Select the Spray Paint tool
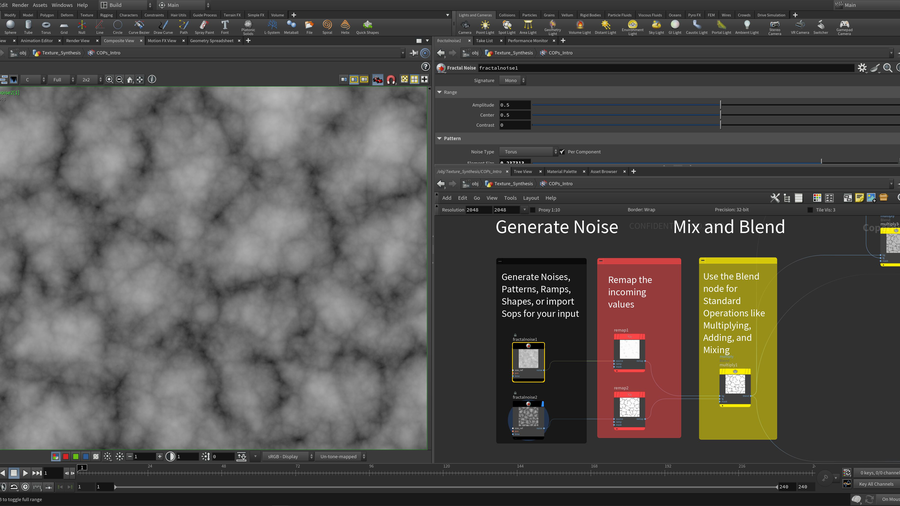Viewport: 900px width, 506px height. (204, 27)
